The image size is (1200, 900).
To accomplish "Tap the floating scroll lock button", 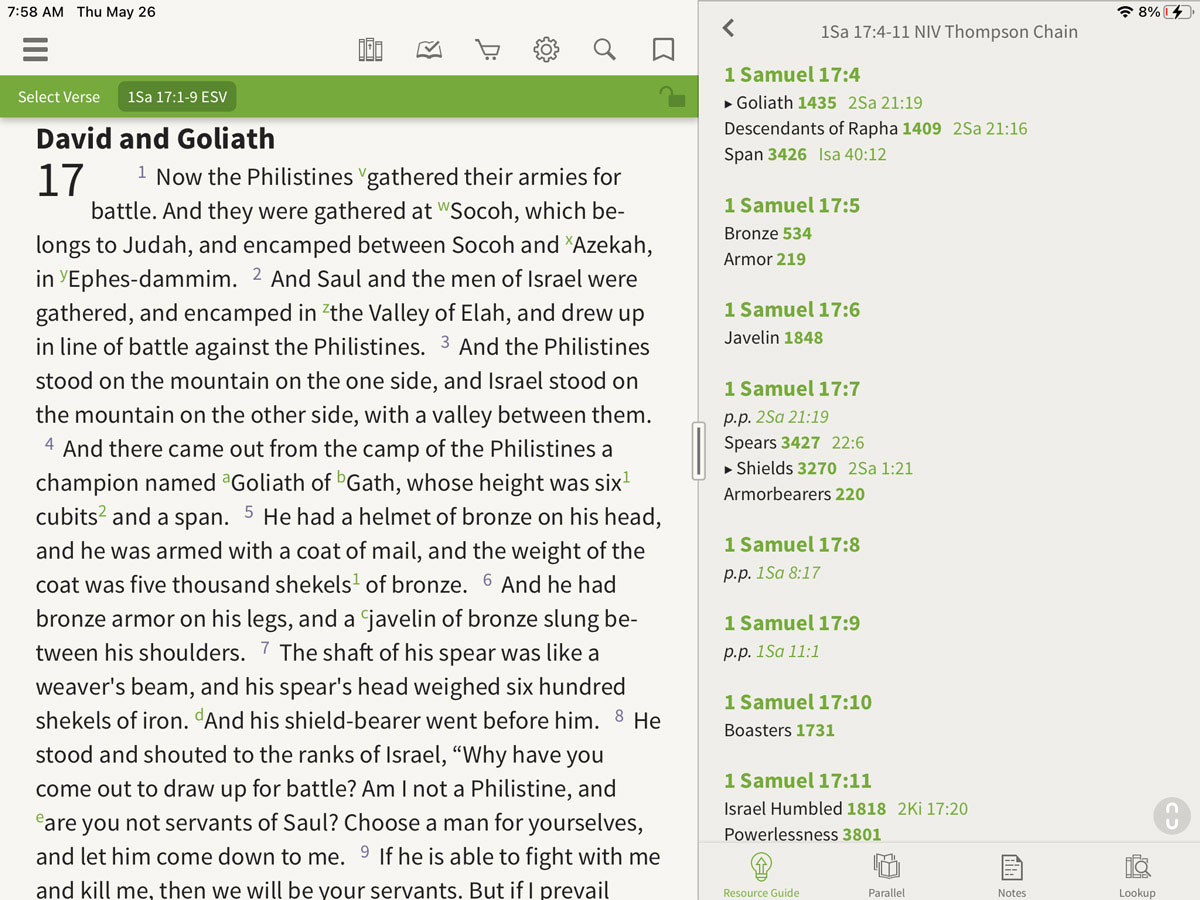I will point(1171,815).
